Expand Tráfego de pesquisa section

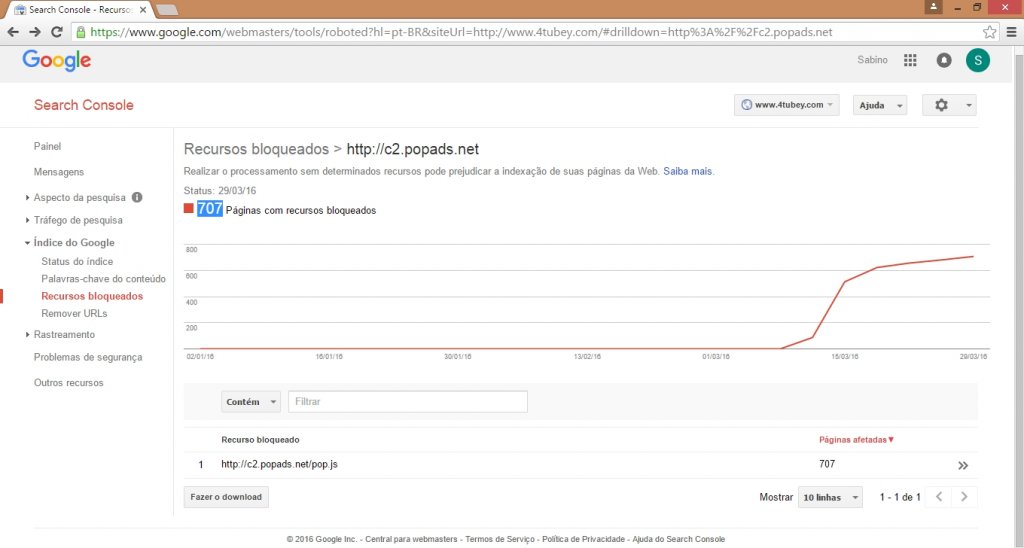click(27, 220)
